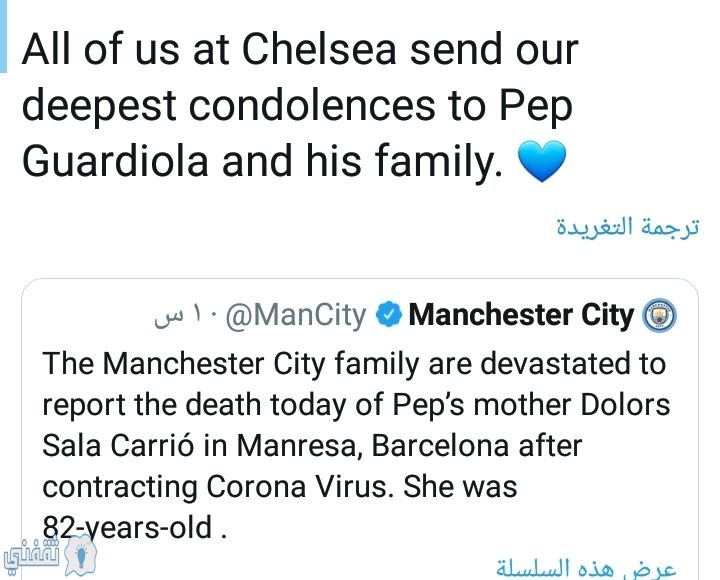
Task: Click the ثقفني watermark text
Action: coord(31,558)
